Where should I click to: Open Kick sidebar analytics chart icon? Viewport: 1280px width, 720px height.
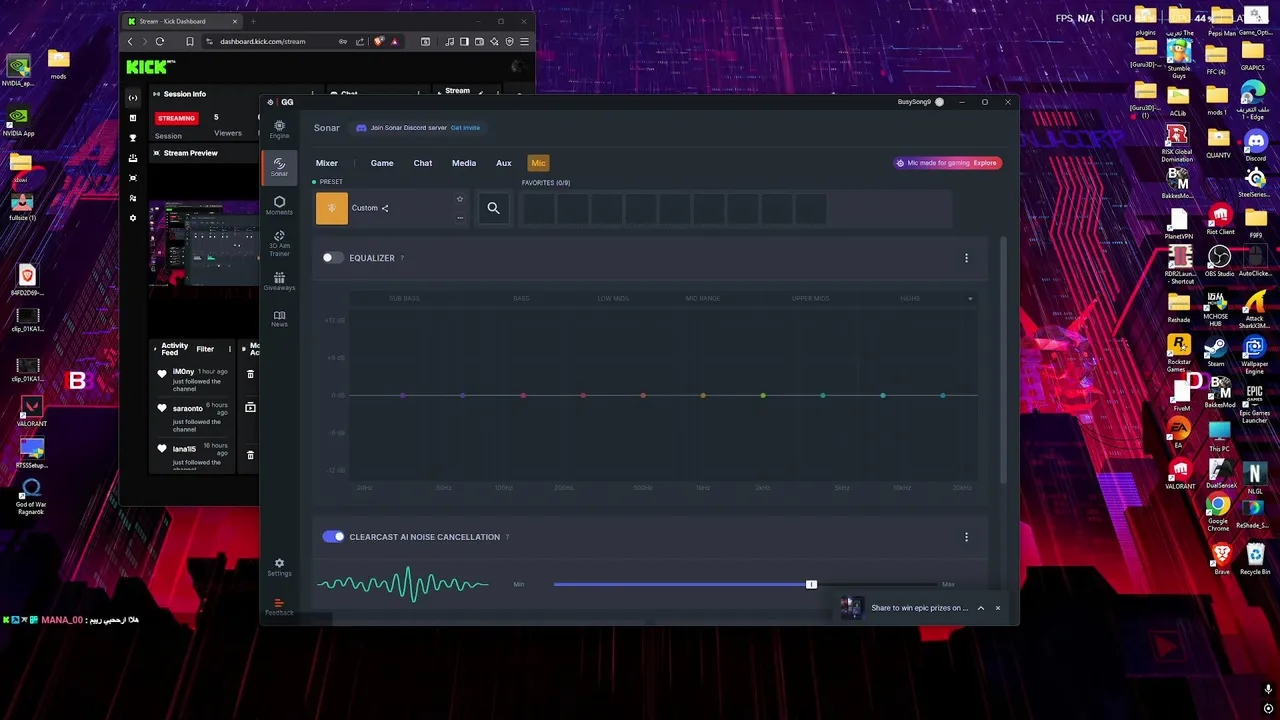coord(133,118)
